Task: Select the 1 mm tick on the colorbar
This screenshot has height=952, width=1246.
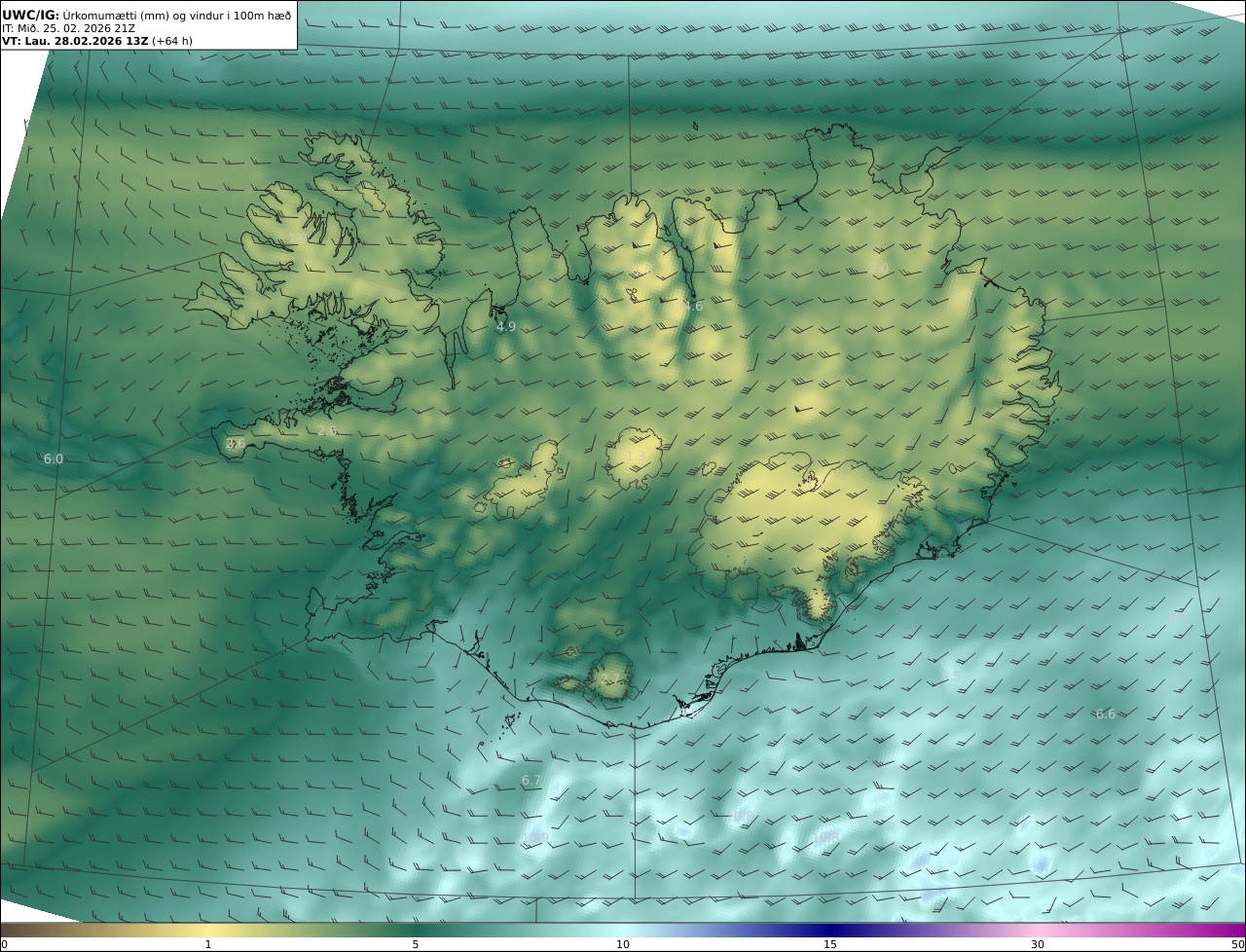Action: (x=208, y=944)
